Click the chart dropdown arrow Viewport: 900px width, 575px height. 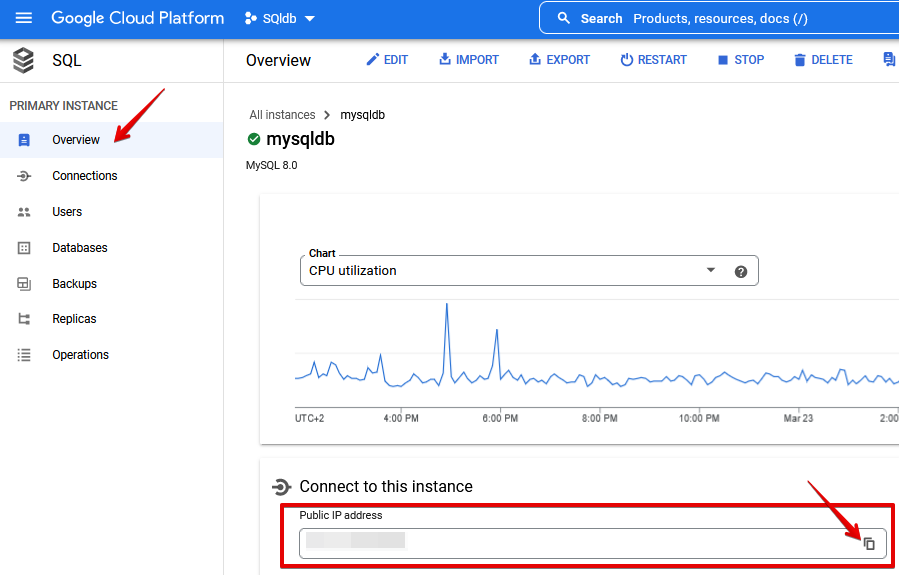tap(711, 270)
